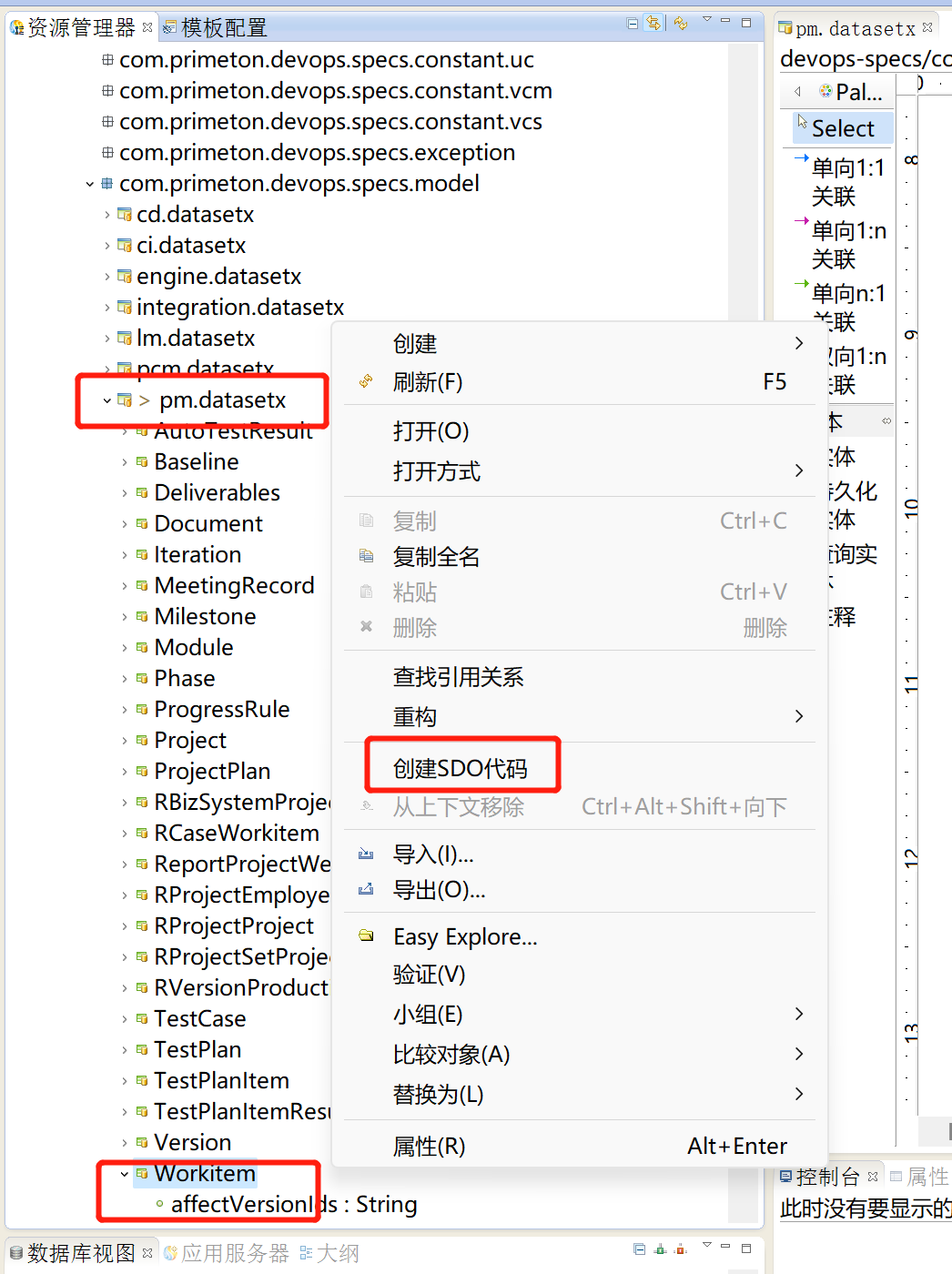Toggle Link with Editor in explorer toolbar

pos(653,24)
